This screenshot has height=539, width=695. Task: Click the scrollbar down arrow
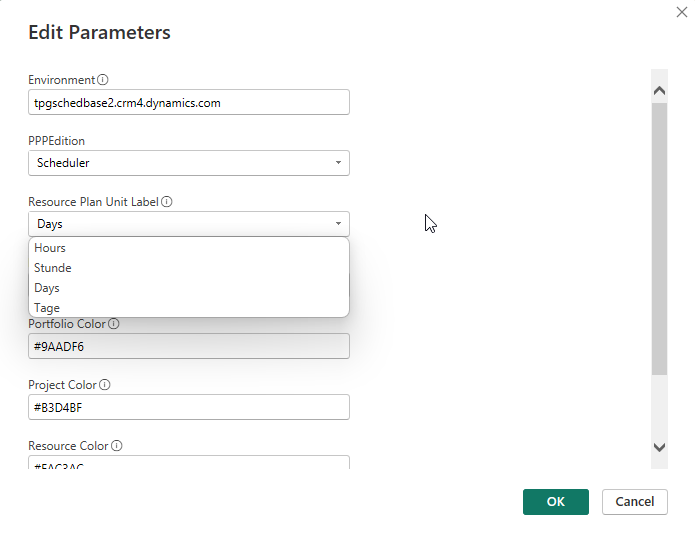(x=659, y=447)
